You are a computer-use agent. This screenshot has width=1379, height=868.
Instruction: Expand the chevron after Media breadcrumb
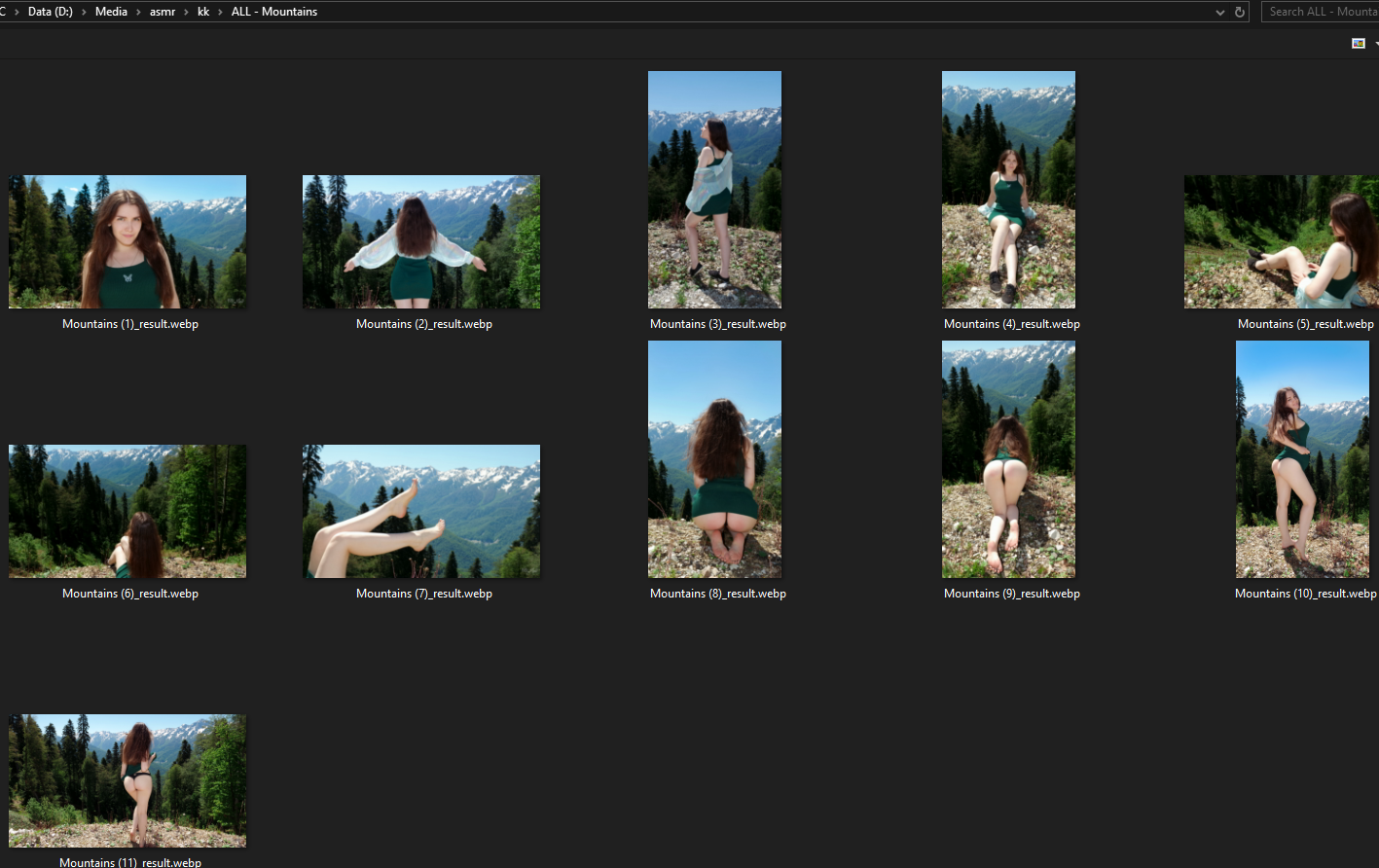pos(138,12)
